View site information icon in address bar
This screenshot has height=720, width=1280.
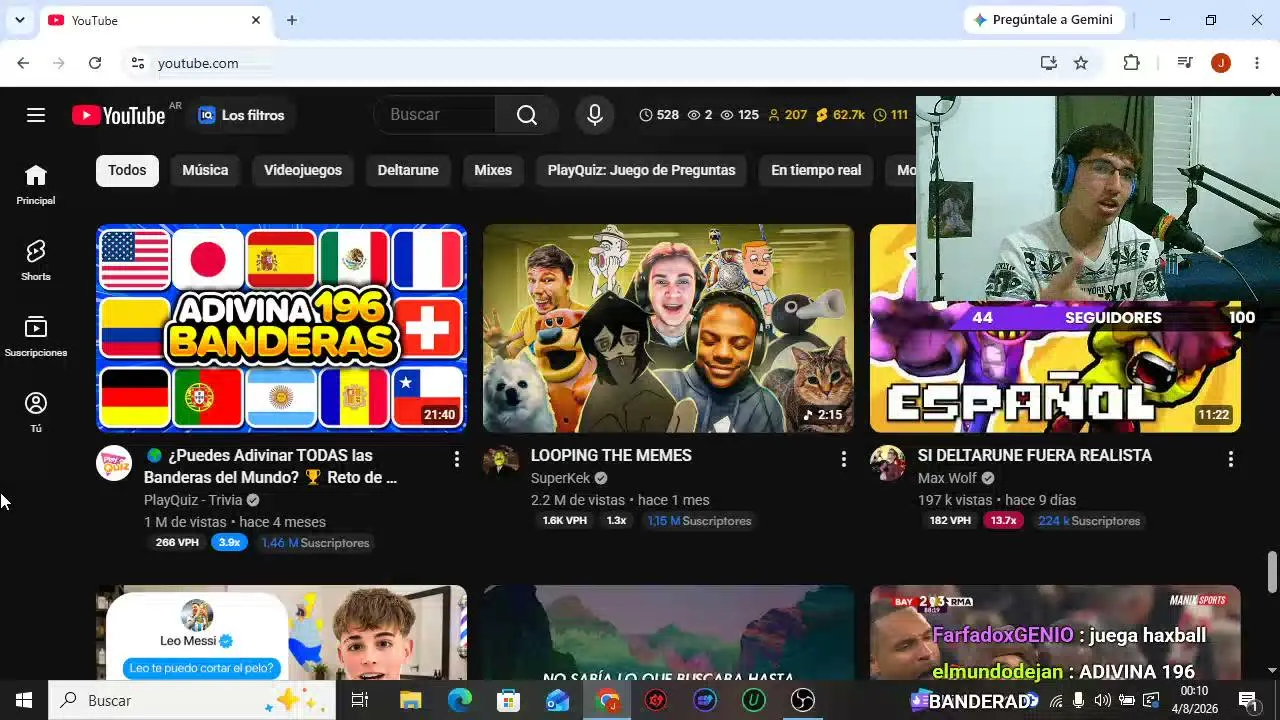click(138, 63)
